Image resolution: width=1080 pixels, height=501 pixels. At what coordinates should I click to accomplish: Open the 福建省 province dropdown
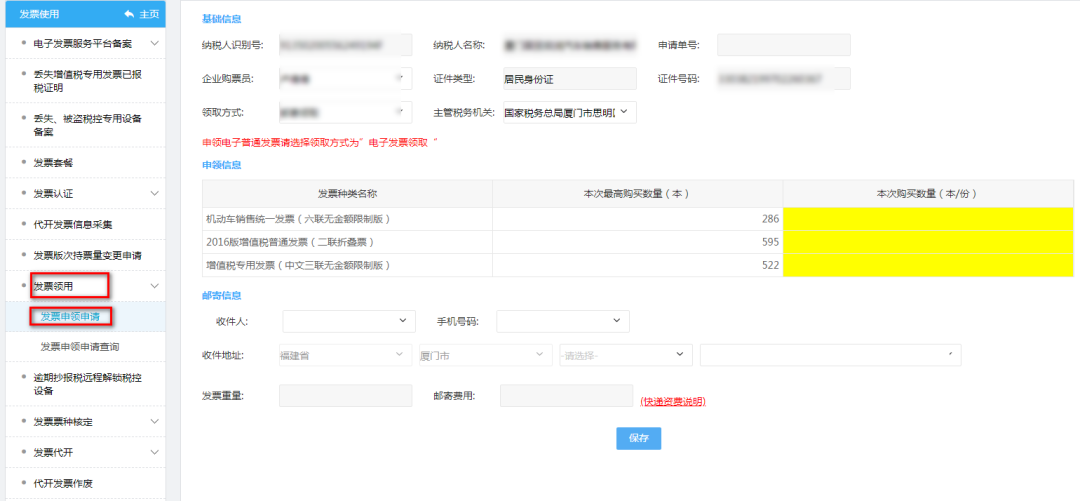345,355
